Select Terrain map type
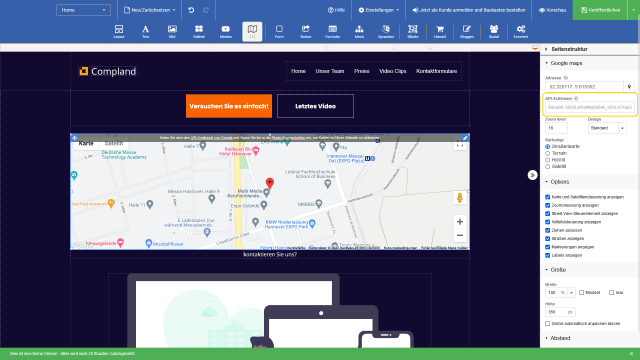The width and height of the screenshot is (640, 360). pos(548,153)
